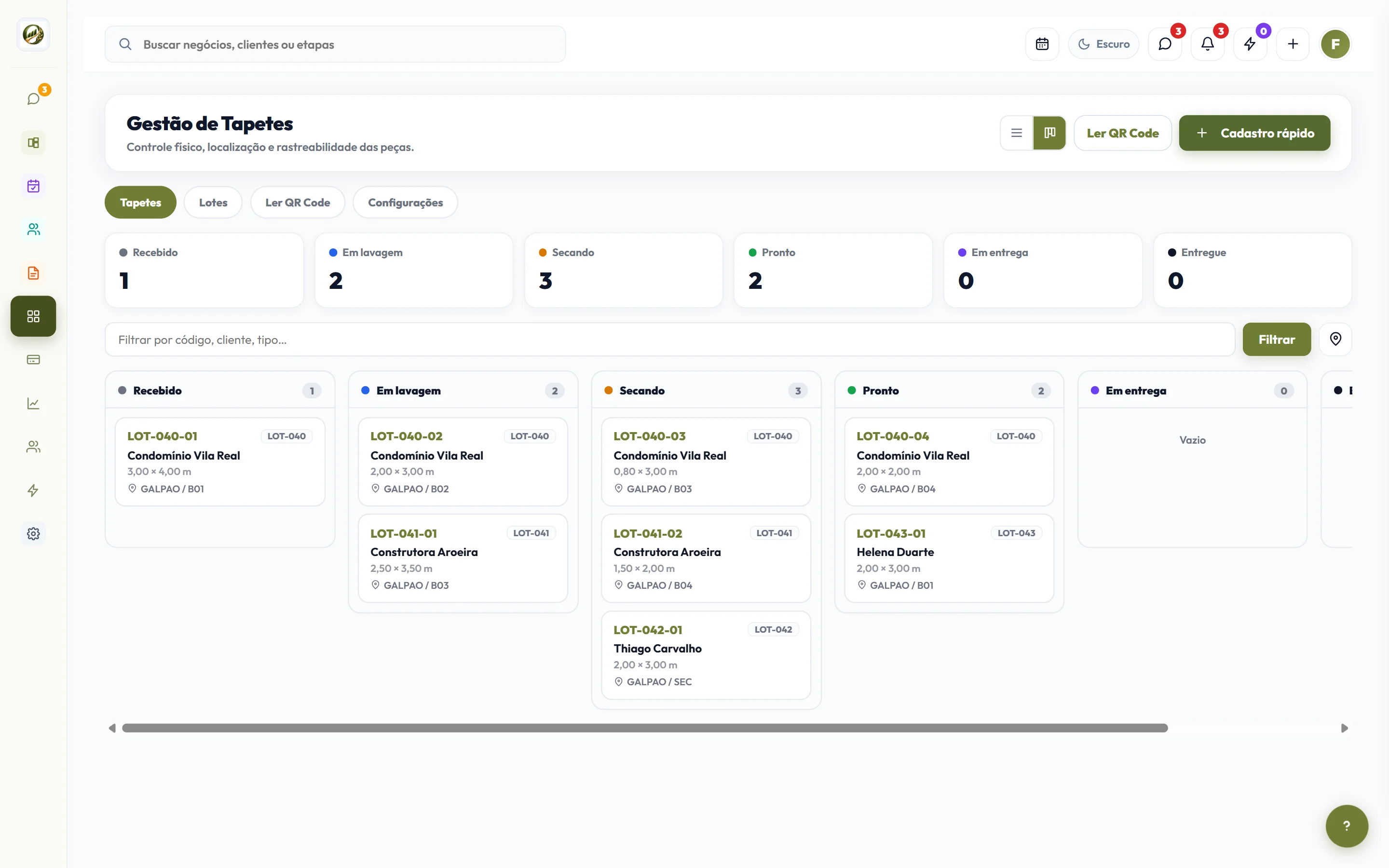Open the chat messages icon in top bar
1389x868 pixels.
point(1165,44)
